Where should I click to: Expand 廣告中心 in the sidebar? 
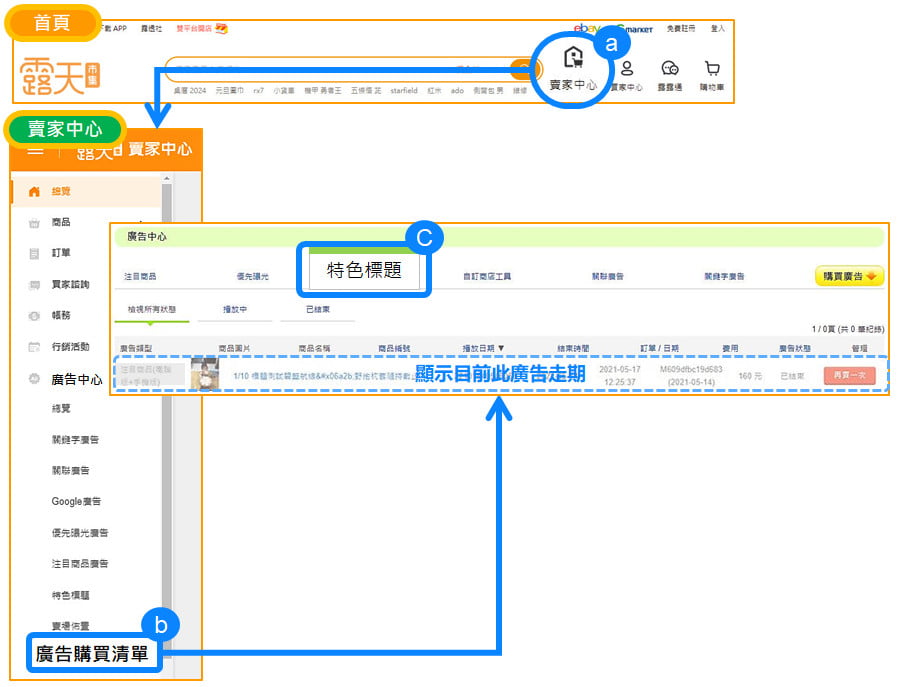[x=76, y=379]
